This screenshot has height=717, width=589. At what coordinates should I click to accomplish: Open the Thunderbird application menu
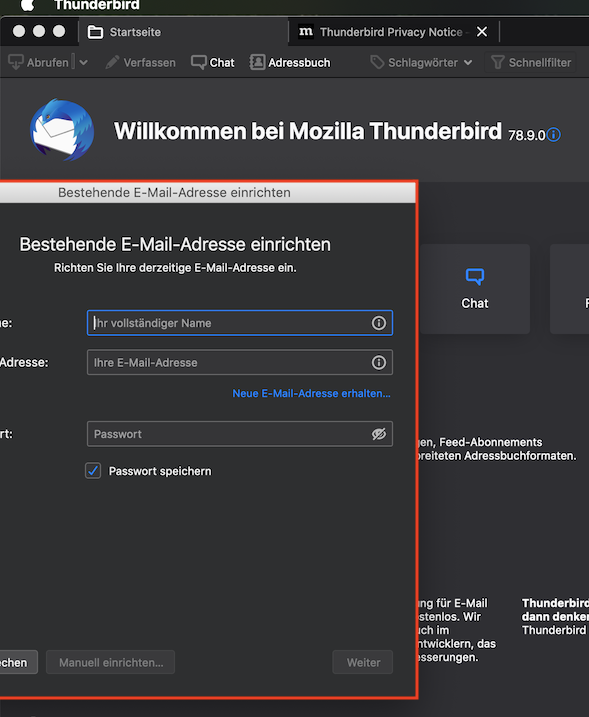coord(96,5)
